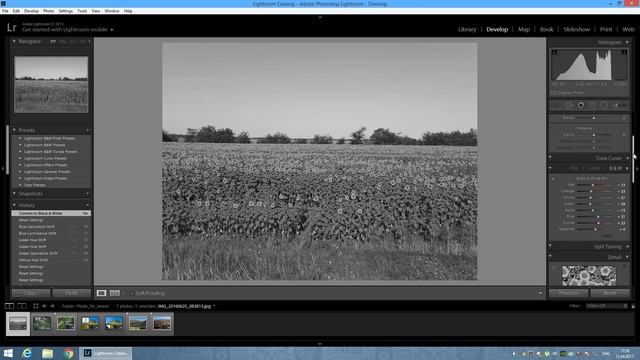This screenshot has height=360, width=640.
Task: Select the Crop Overlay tool
Action: [557, 105]
